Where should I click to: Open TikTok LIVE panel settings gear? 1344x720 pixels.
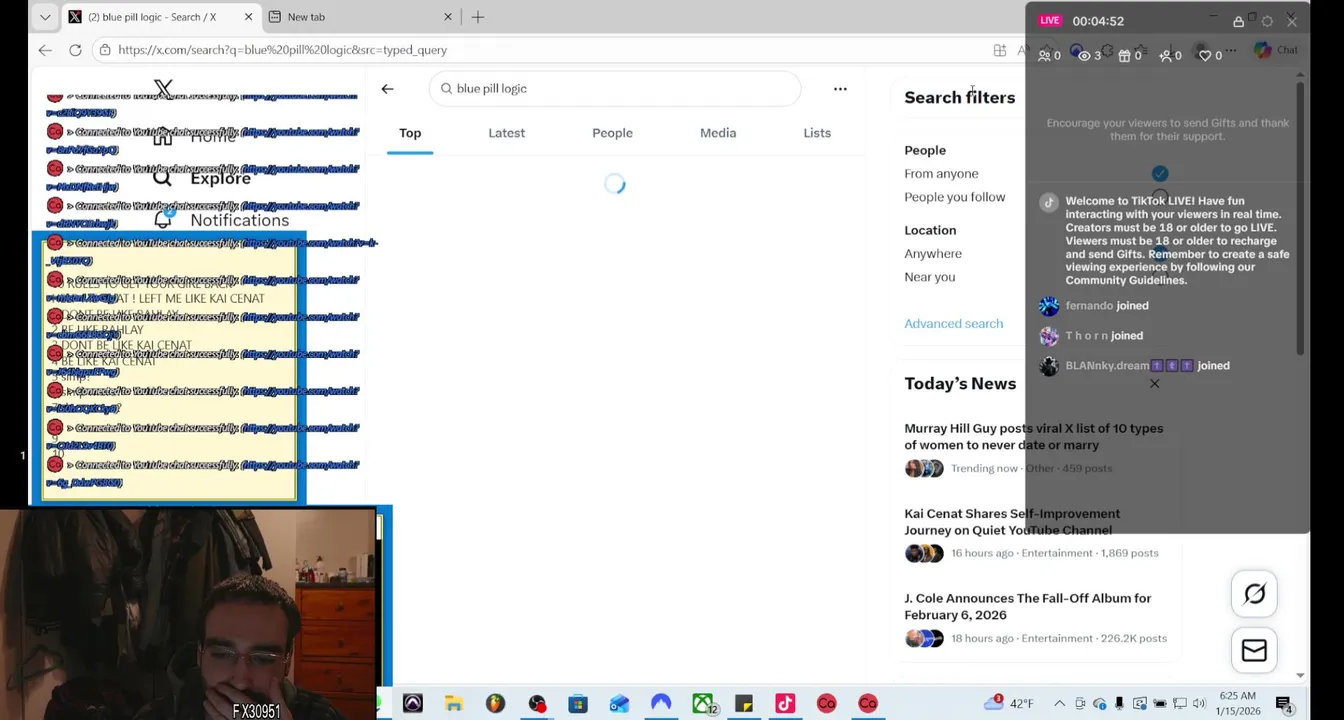1267,21
